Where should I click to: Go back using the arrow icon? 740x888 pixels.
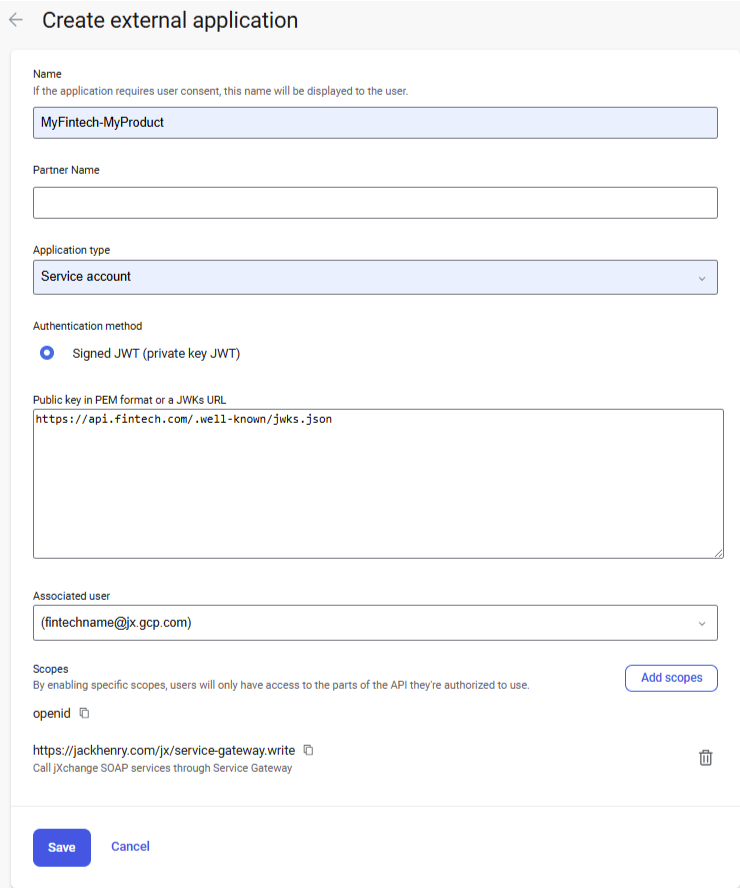tap(16, 20)
